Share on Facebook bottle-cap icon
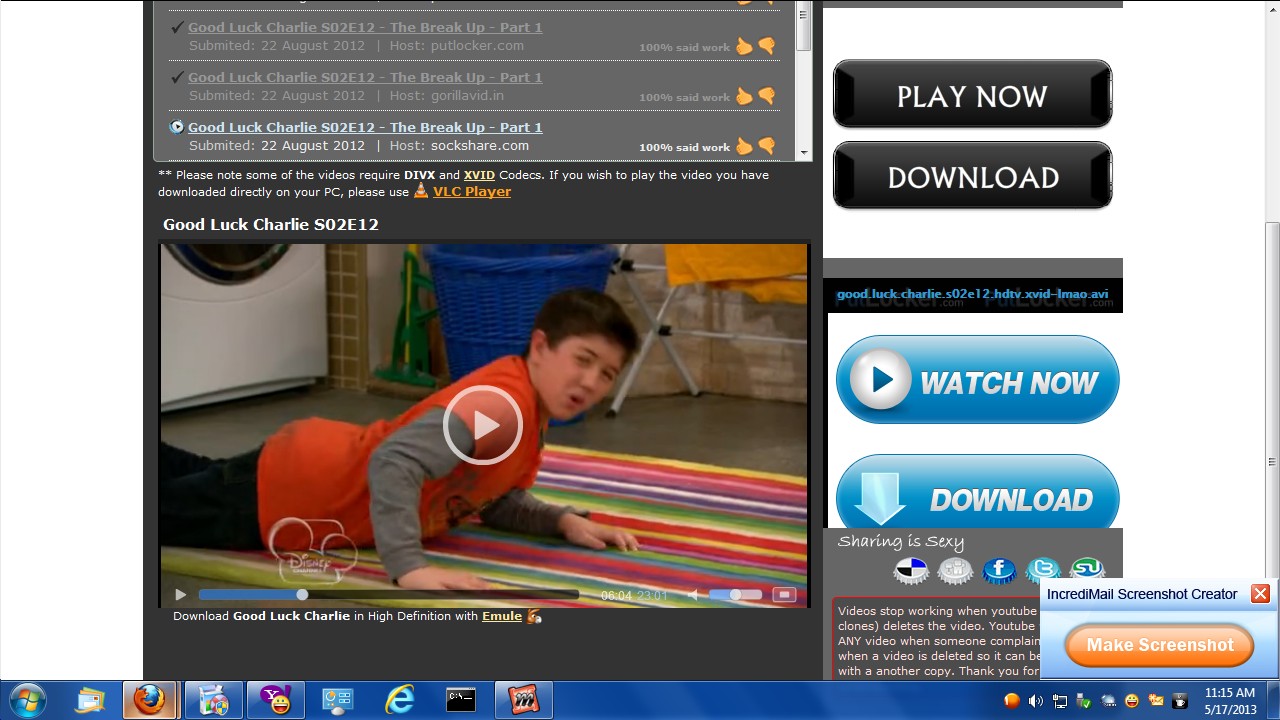Viewport: 1280px width, 720px height. tap(999, 570)
